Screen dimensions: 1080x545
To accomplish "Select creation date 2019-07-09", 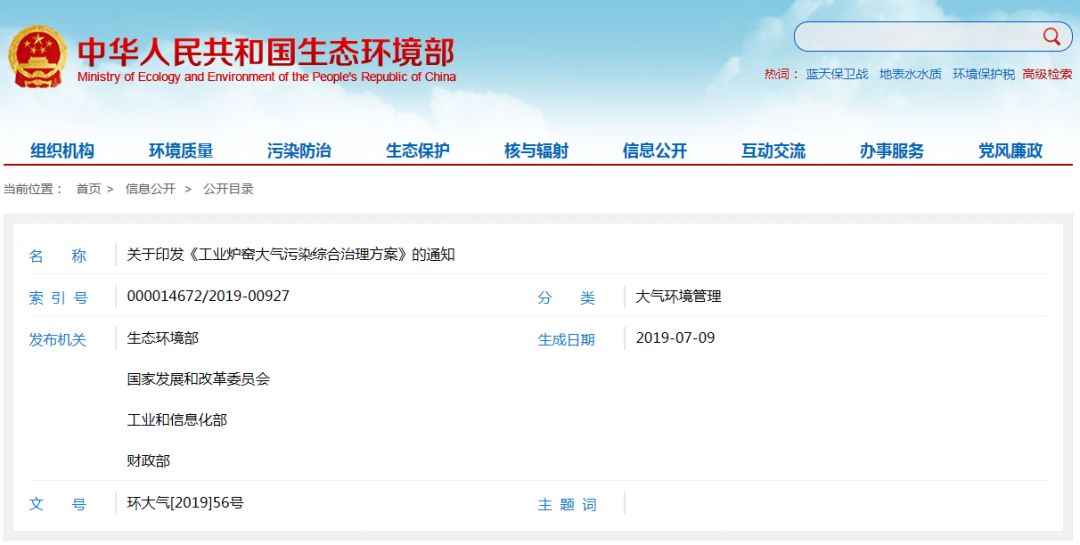I will pyautogui.click(x=675, y=338).
